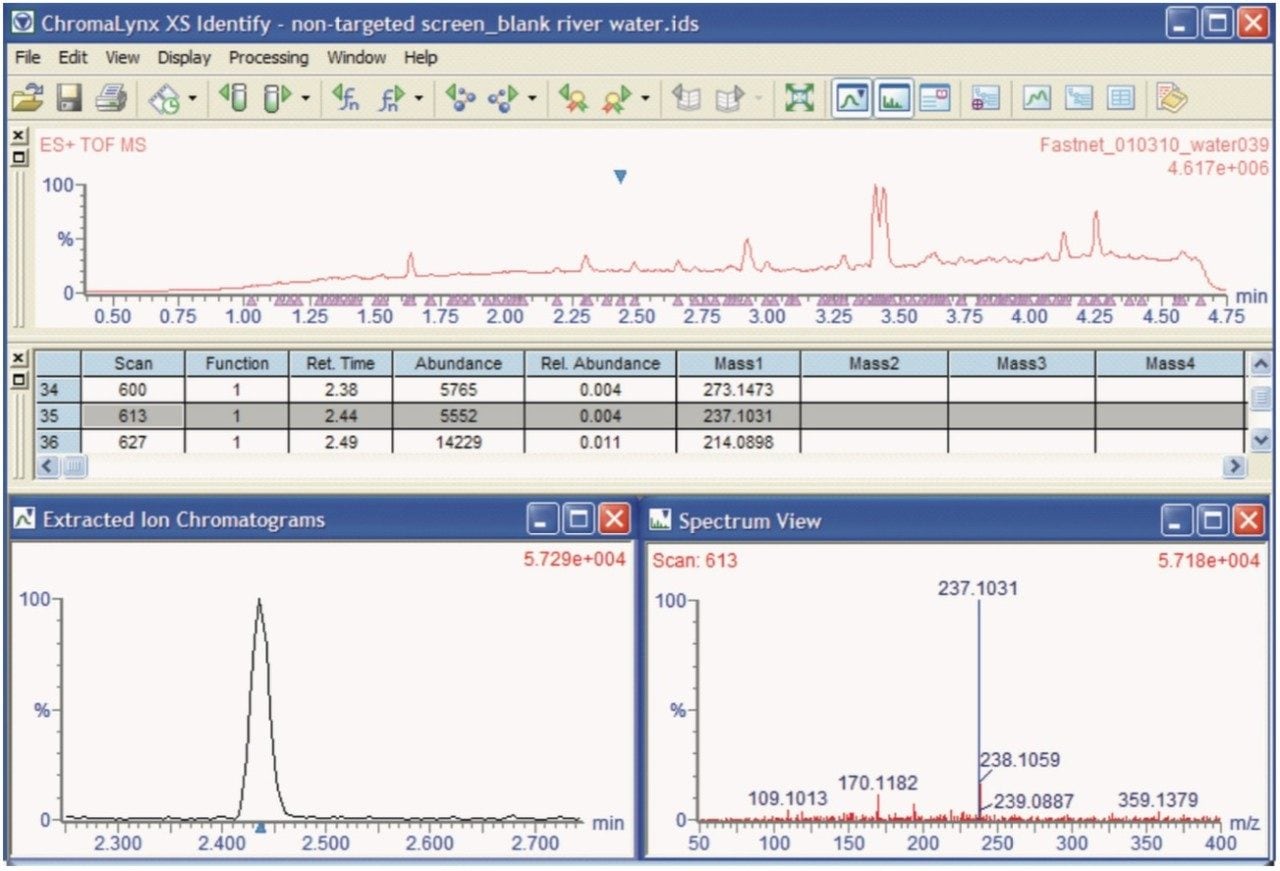Click the yellow notes pencil icon
Screen dimensions: 1280x871
(x=1171, y=98)
